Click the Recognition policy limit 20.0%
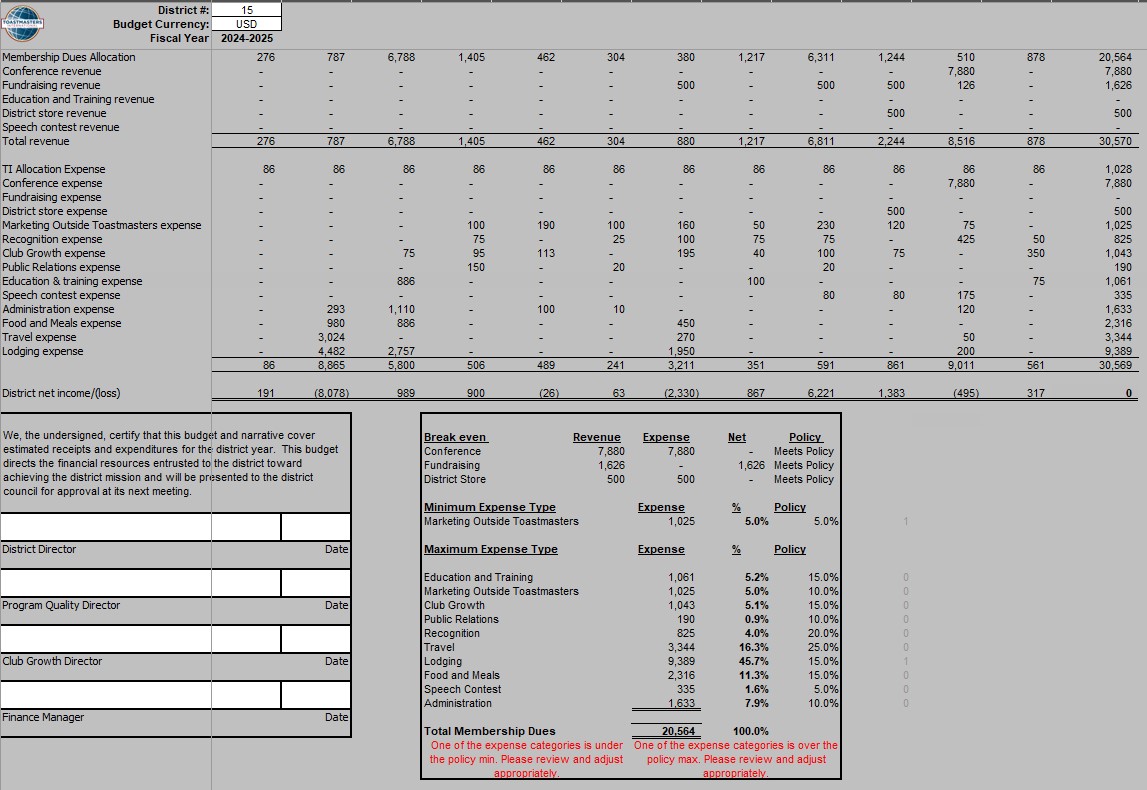The height and width of the screenshot is (790, 1147). pos(823,633)
